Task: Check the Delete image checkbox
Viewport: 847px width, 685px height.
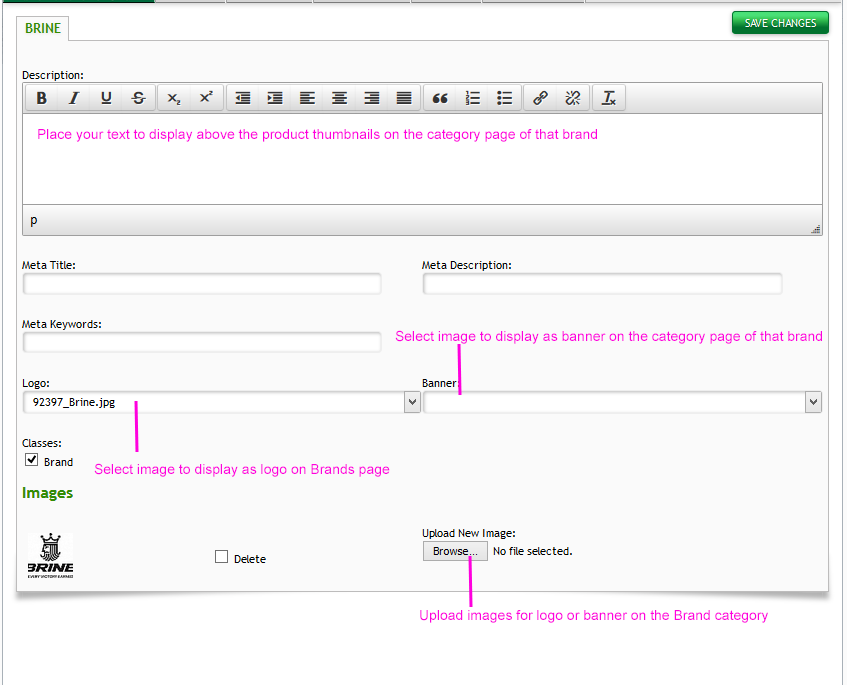Action: point(222,557)
